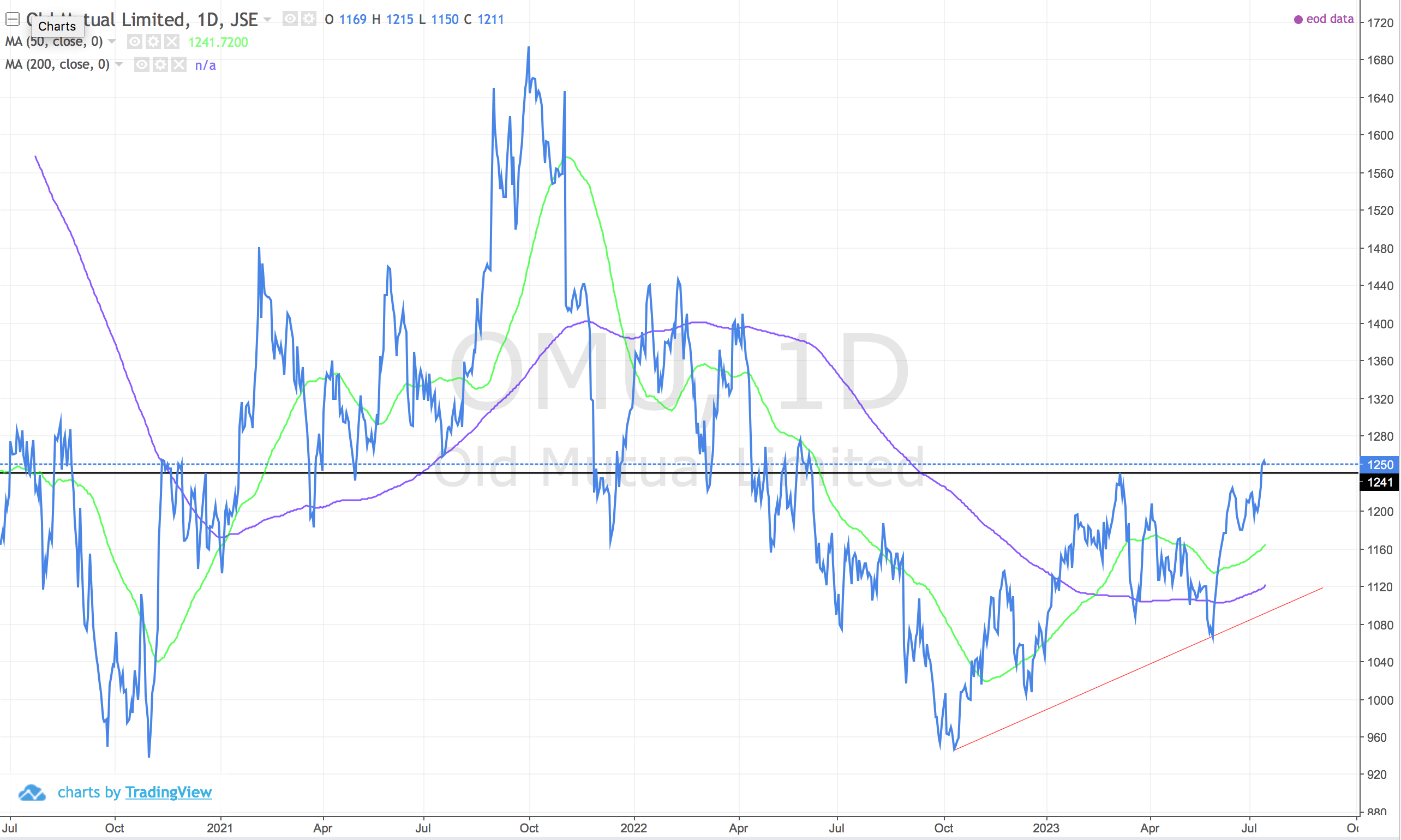The width and height of the screenshot is (1401, 840).
Task: Hide the MA 200 indicator via eye icon
Action: tap(142, 64)
